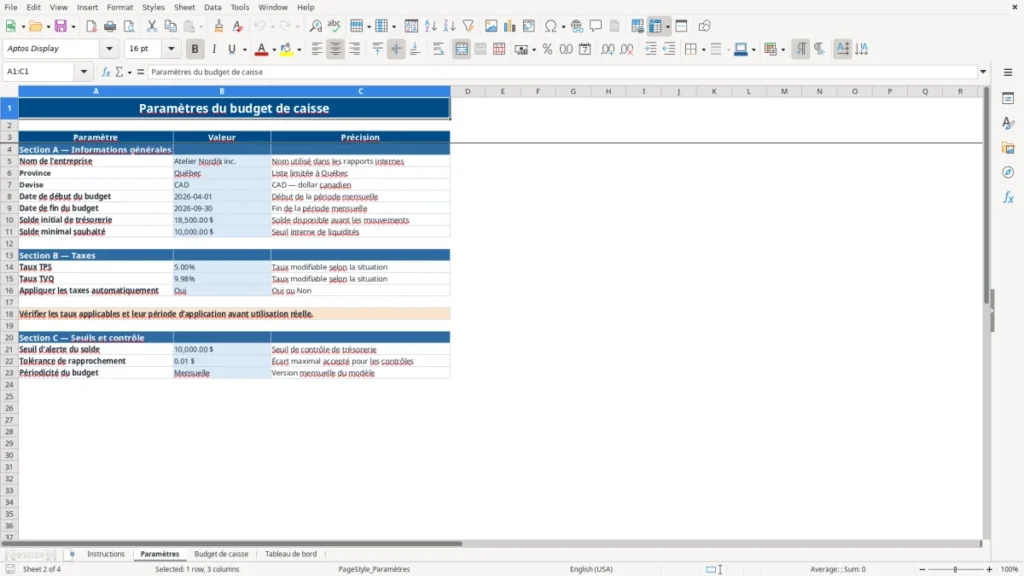Apply AutoFilter with the funnel icon
This screenshot has width=1024, height=576.
(468, 26)
